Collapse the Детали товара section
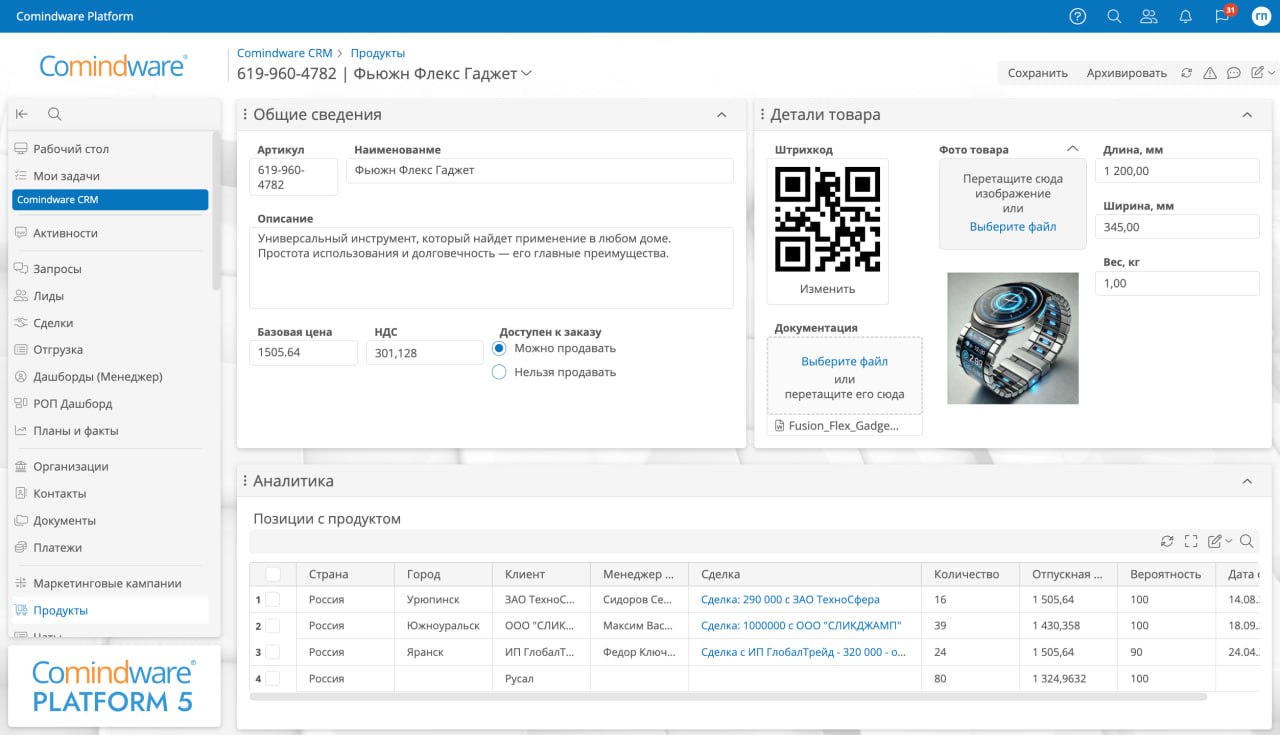Image resolution: width=1280 pixels, height=735 pixels. [1247, 115]
